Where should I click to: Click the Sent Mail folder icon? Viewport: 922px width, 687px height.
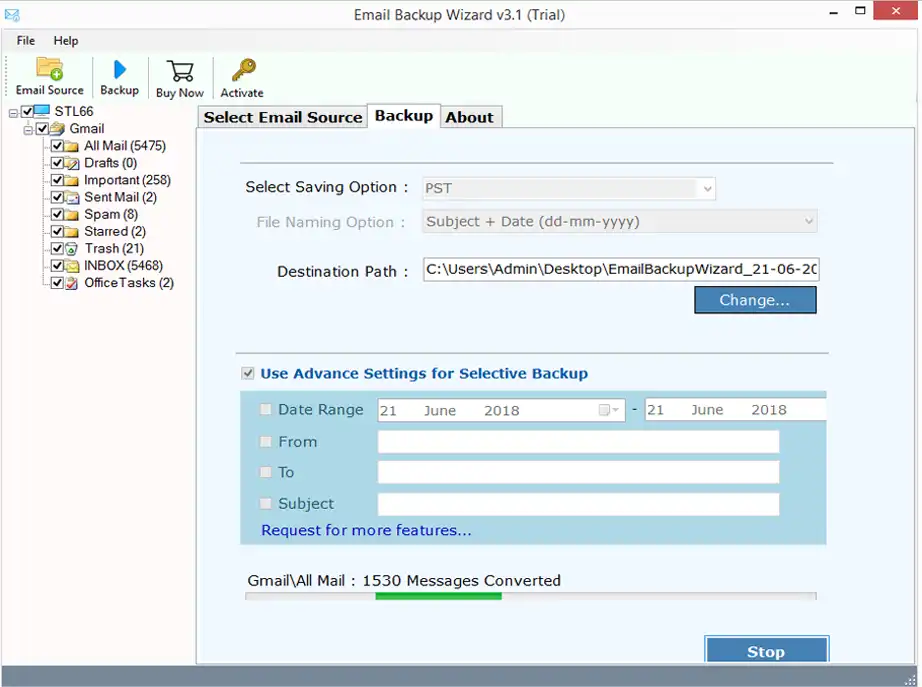(71, 197)
